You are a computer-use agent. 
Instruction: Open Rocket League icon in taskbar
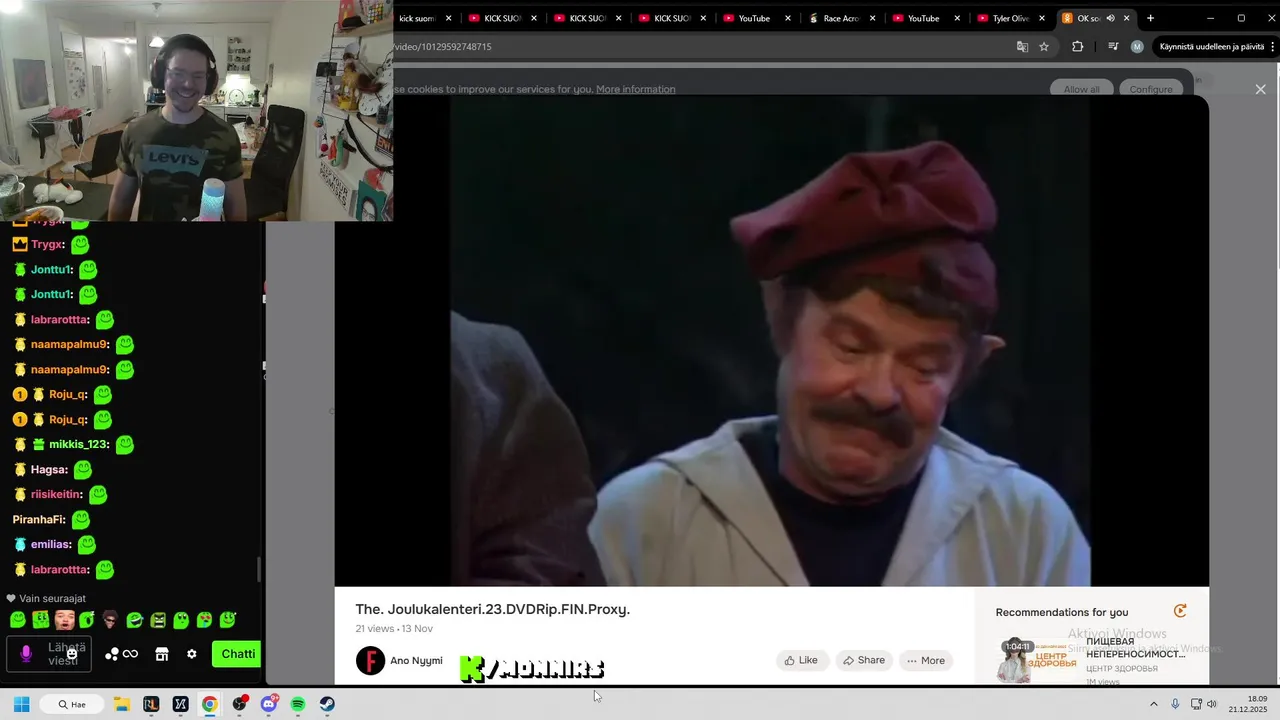151,704
